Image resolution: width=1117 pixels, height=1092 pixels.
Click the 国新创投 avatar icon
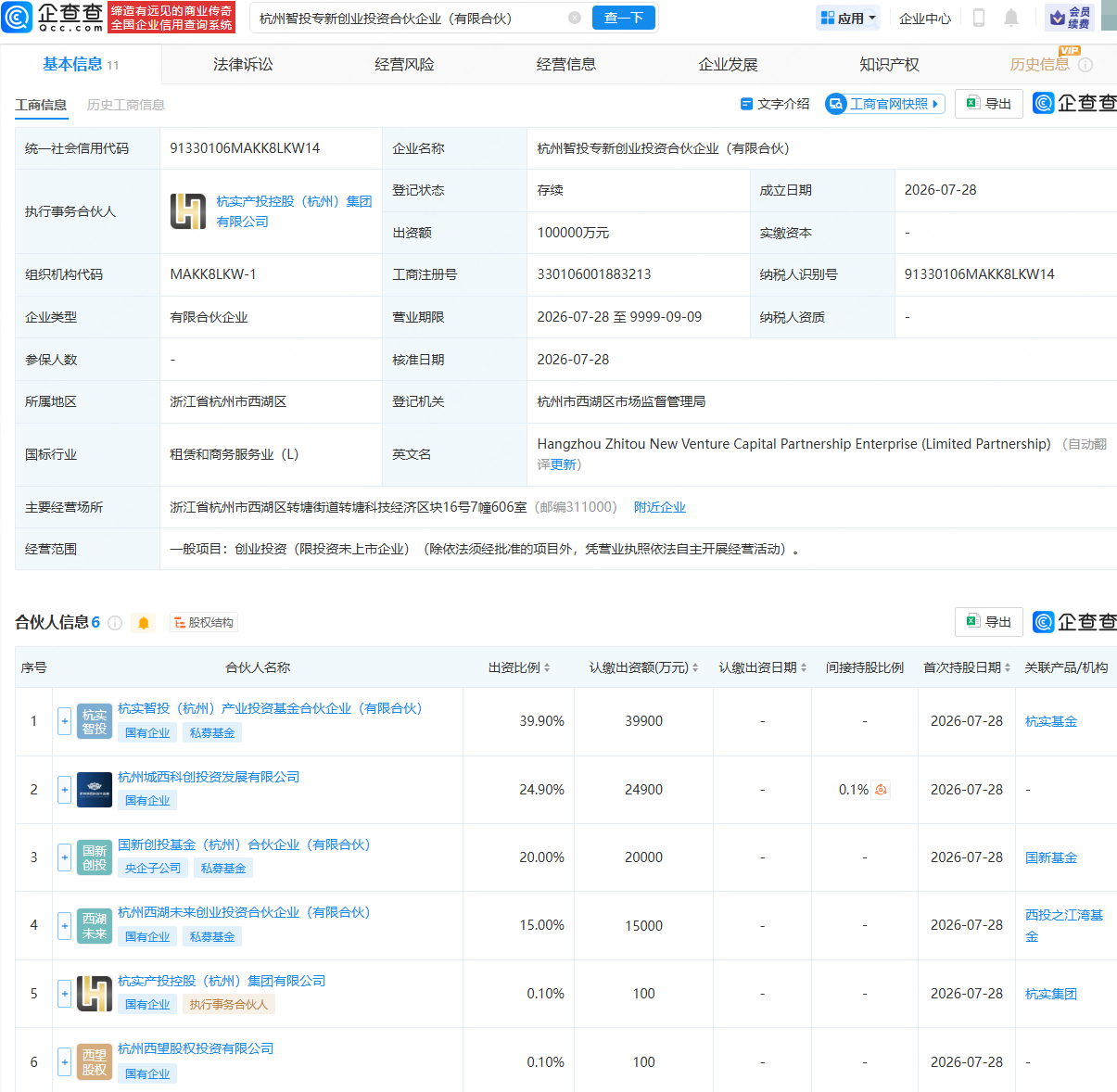(95, 857)
